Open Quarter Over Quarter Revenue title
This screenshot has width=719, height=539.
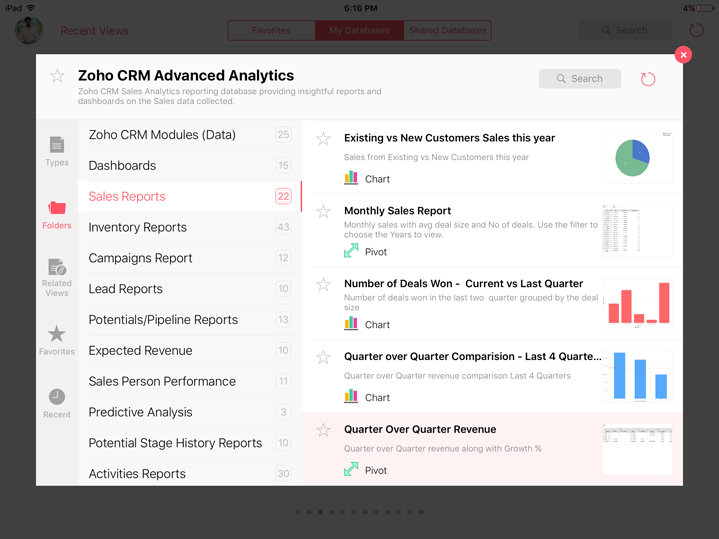[420, 429]
